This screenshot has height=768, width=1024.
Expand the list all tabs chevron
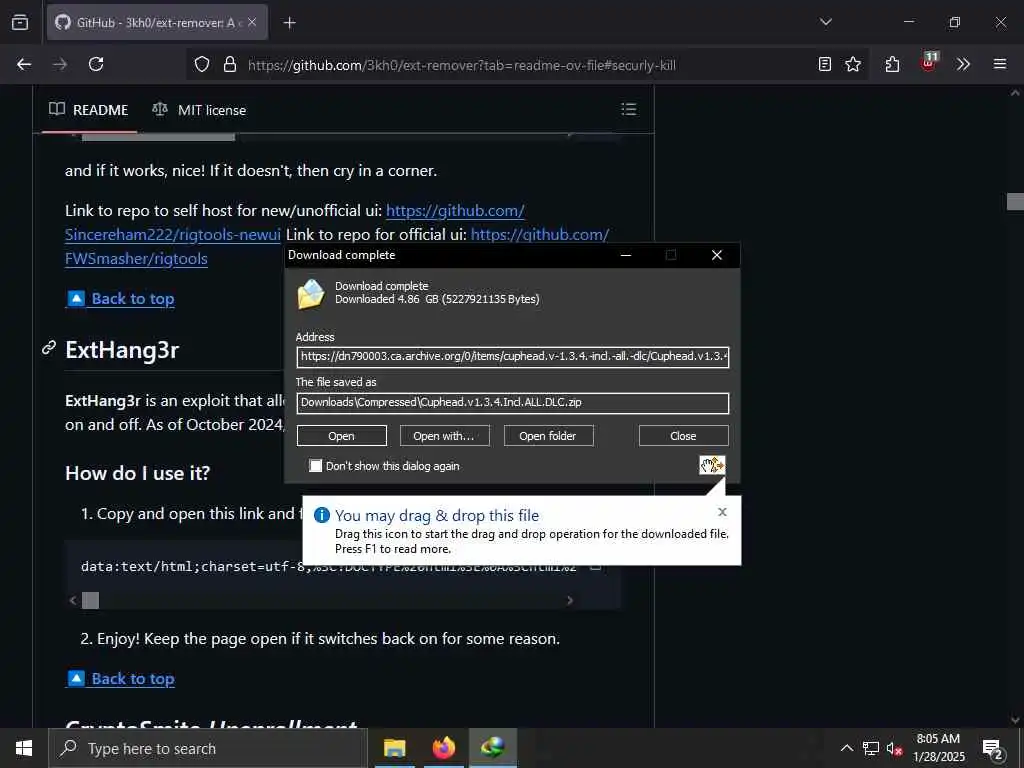825,22
